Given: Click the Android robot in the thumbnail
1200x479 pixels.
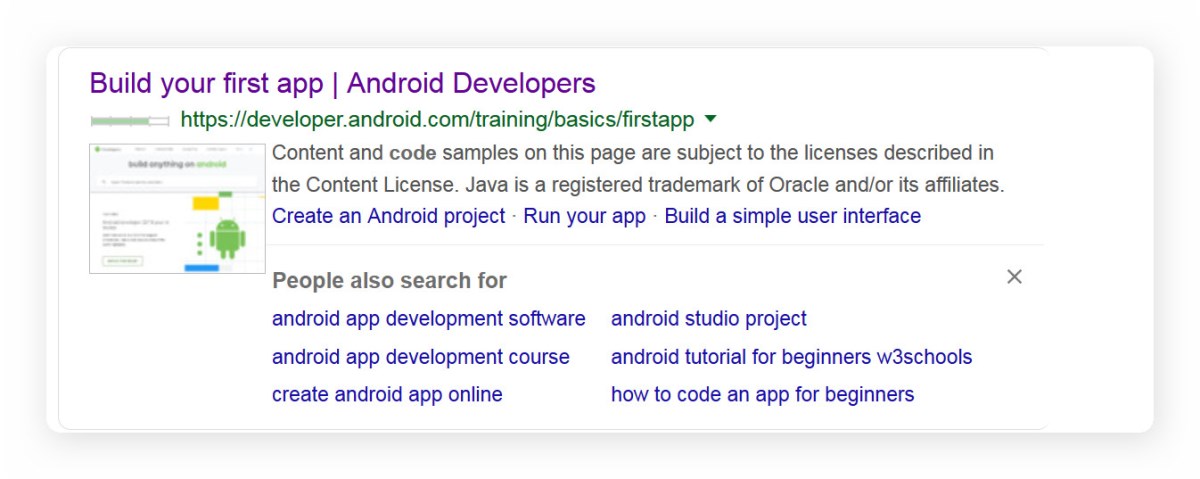Looking at the screenshot, I should click(228, 237).
